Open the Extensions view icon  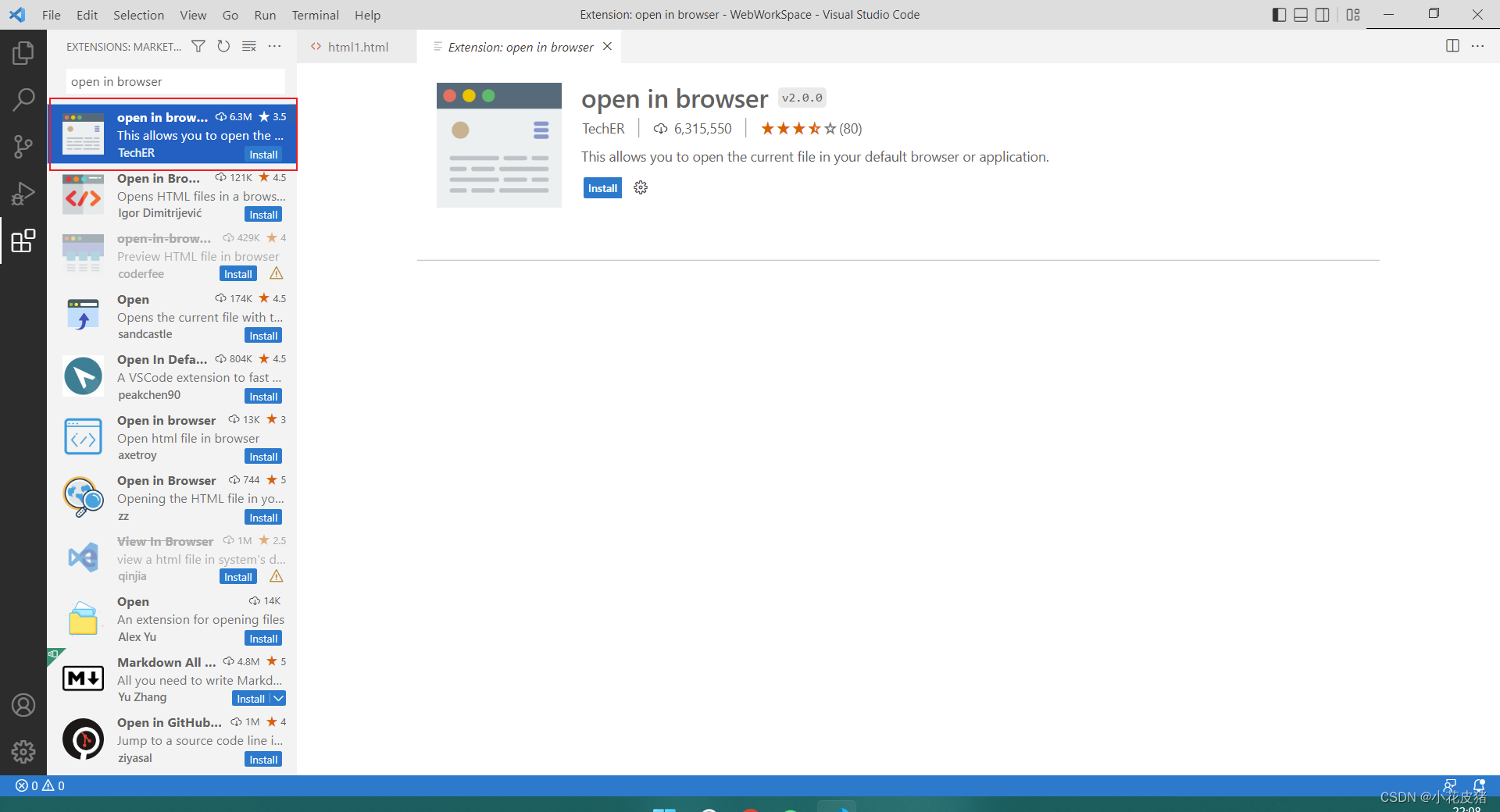coord(23,240)
